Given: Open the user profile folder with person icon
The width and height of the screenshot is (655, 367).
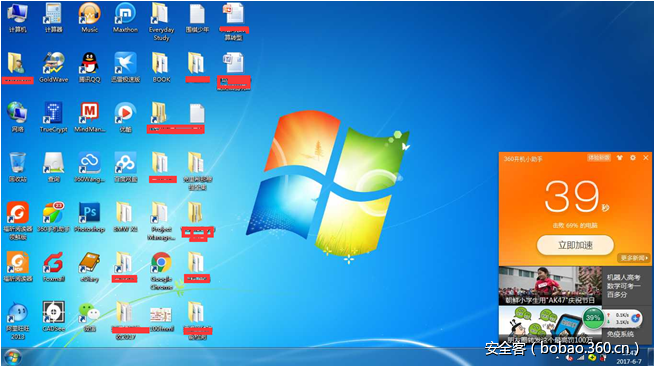Looking at the screenshot, I should [17, 68].
